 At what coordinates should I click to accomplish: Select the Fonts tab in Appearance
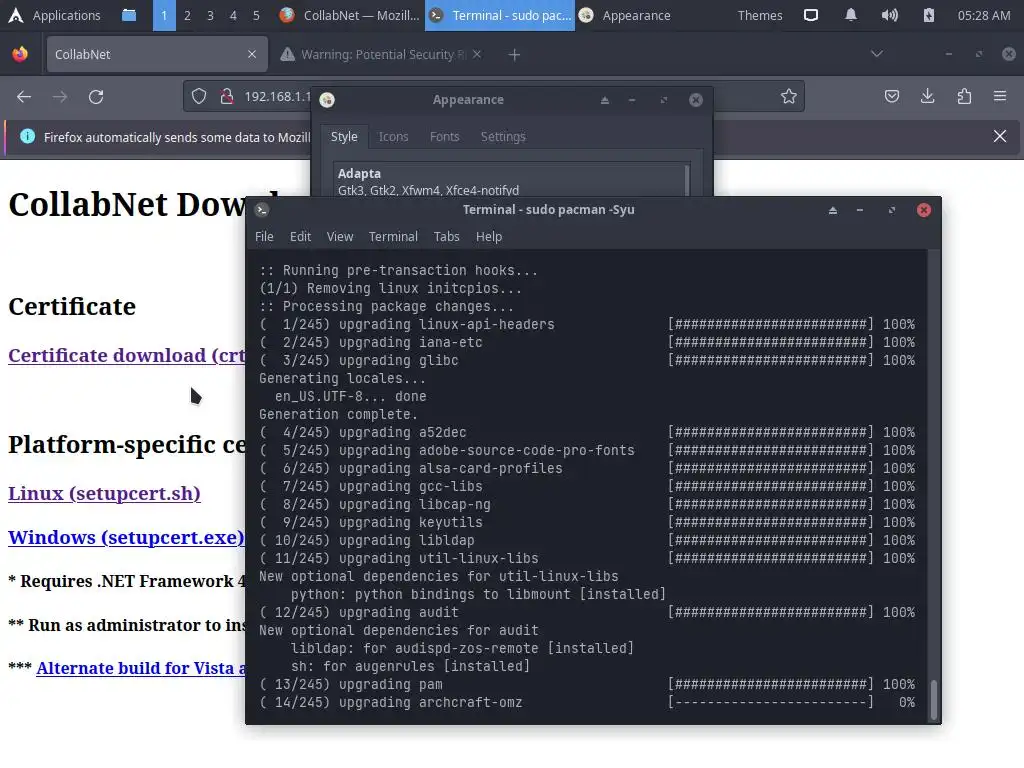point(444,136)
